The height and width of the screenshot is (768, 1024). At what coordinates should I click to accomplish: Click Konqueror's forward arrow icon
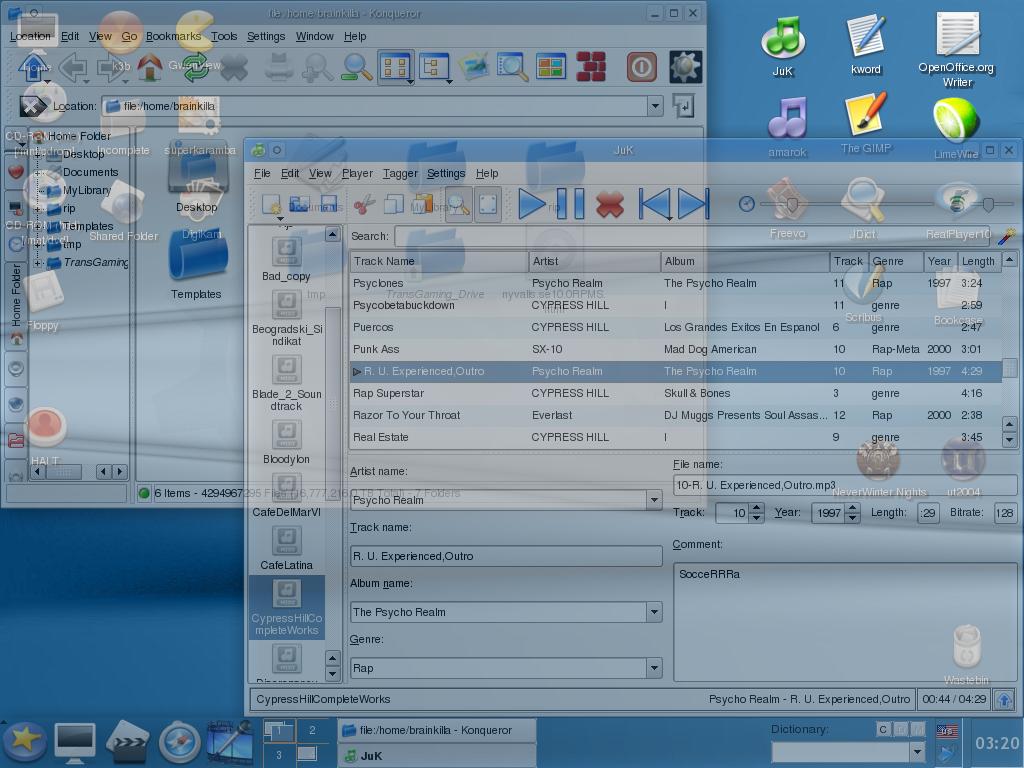112,67
